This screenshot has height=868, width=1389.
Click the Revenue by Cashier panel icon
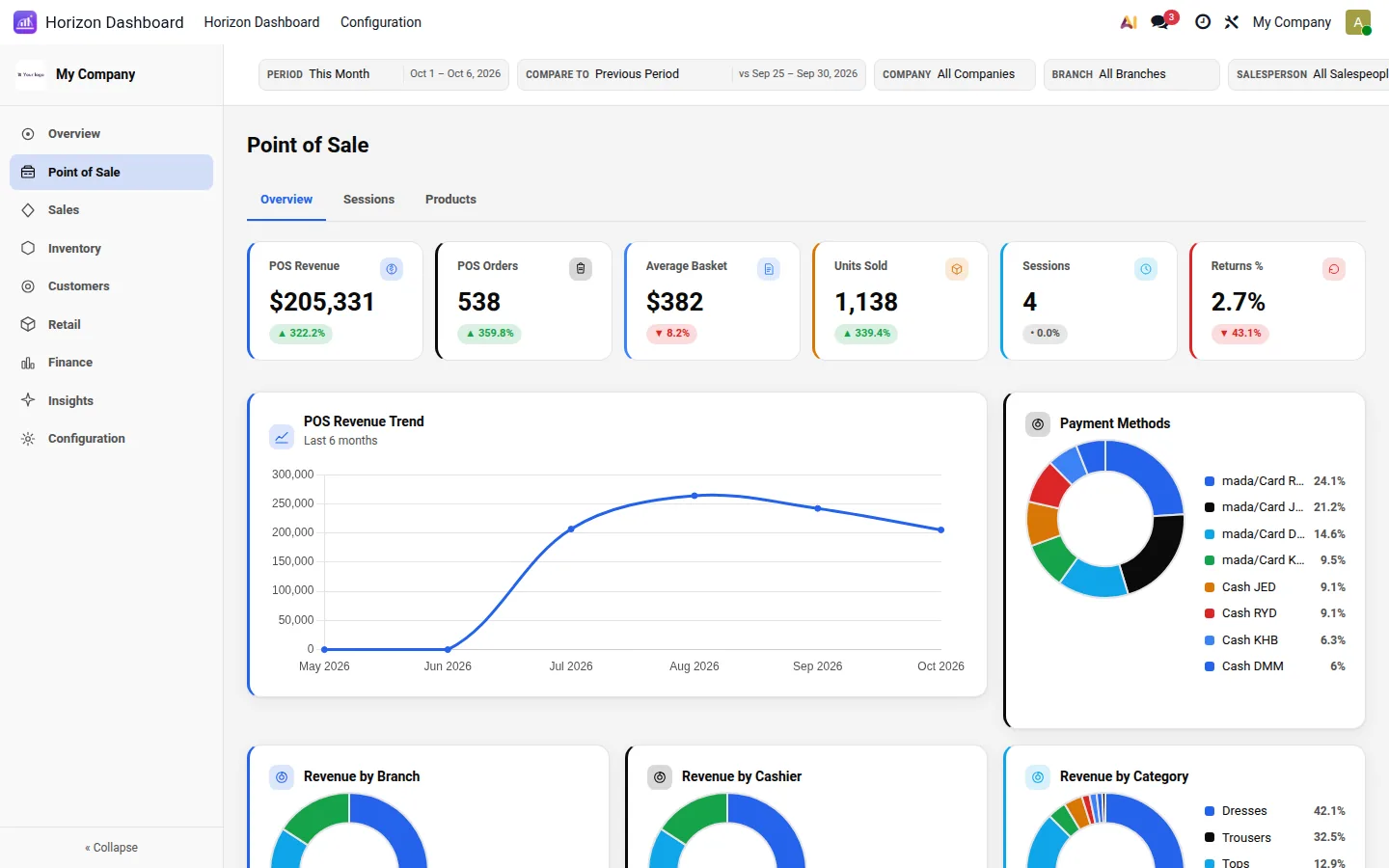click(660, 777)
